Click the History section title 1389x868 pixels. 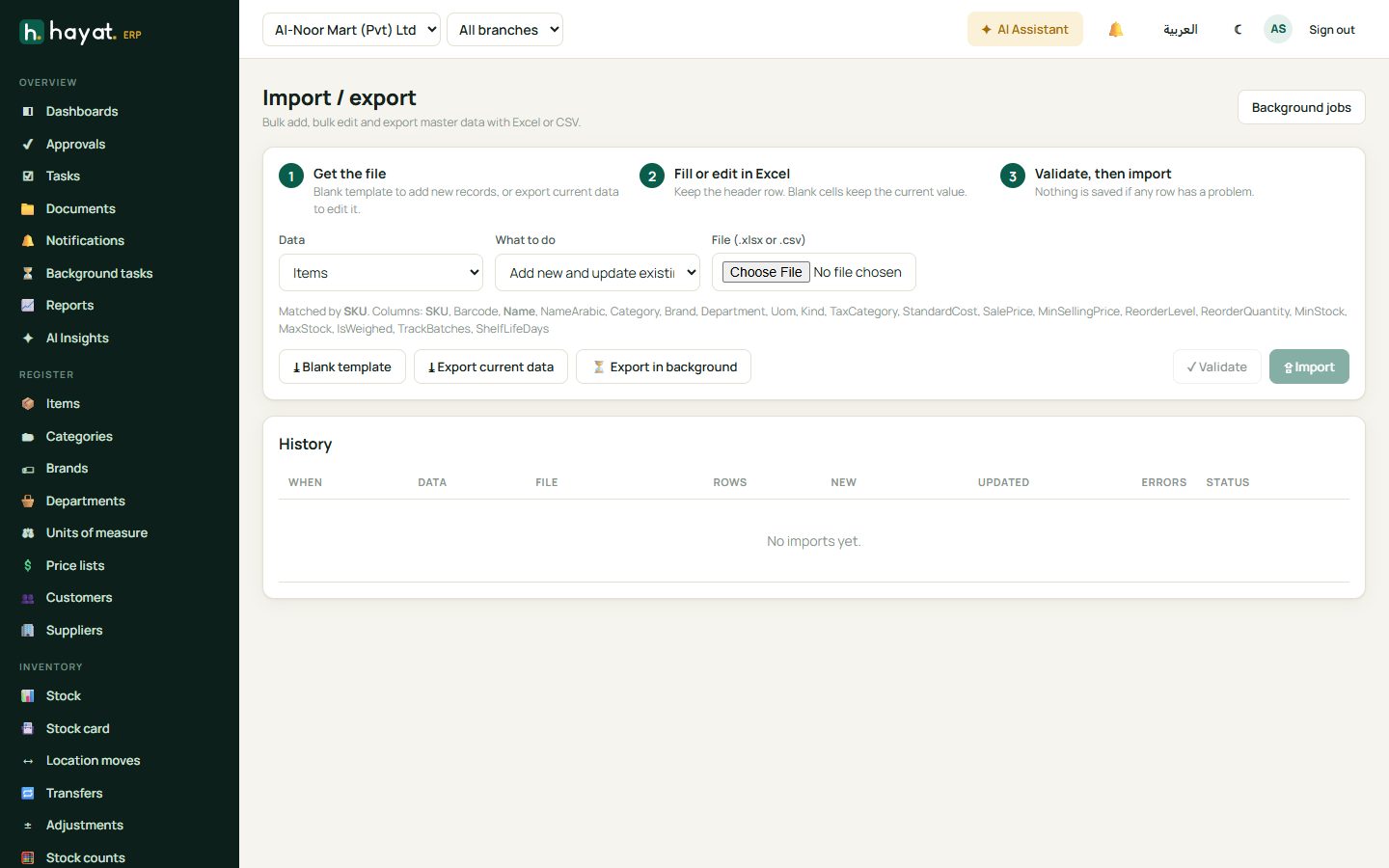[x=305, y=444]
